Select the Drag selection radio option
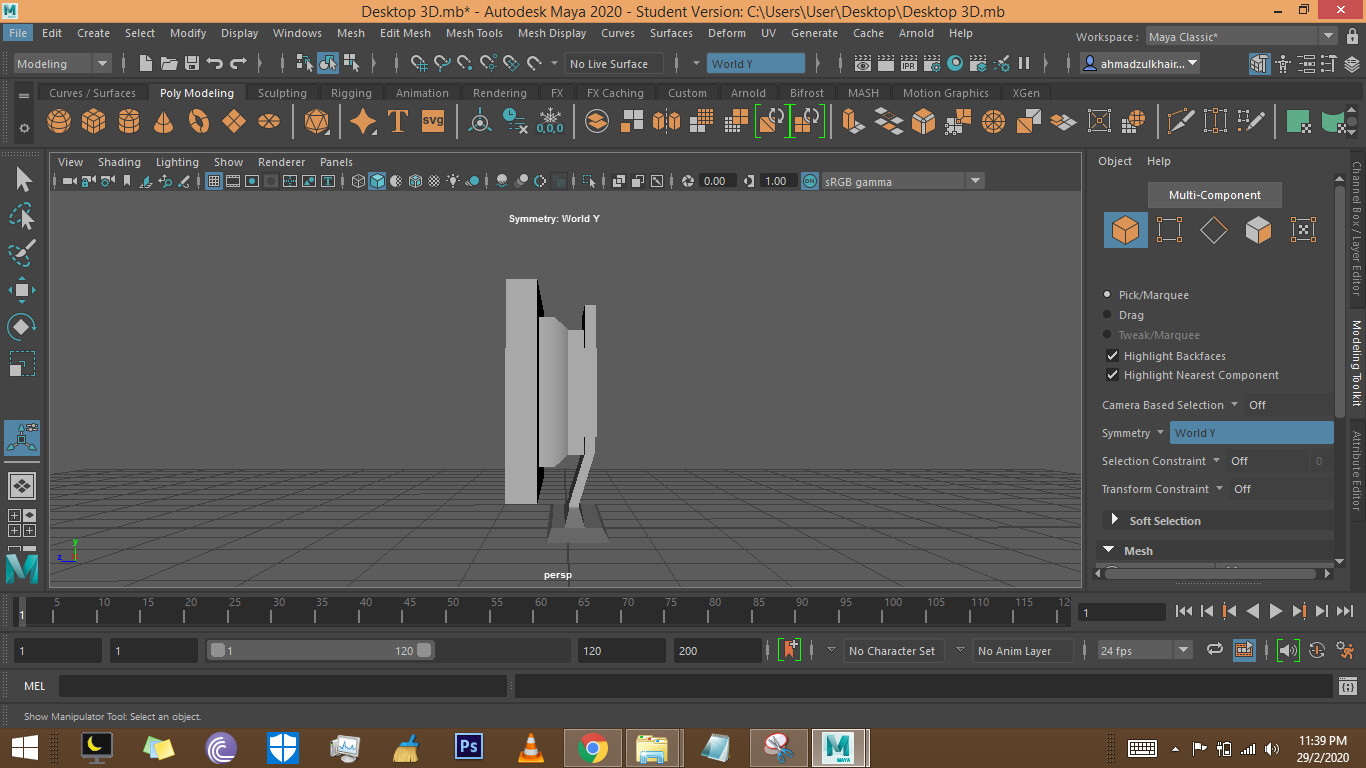 tap(1107, 315)
